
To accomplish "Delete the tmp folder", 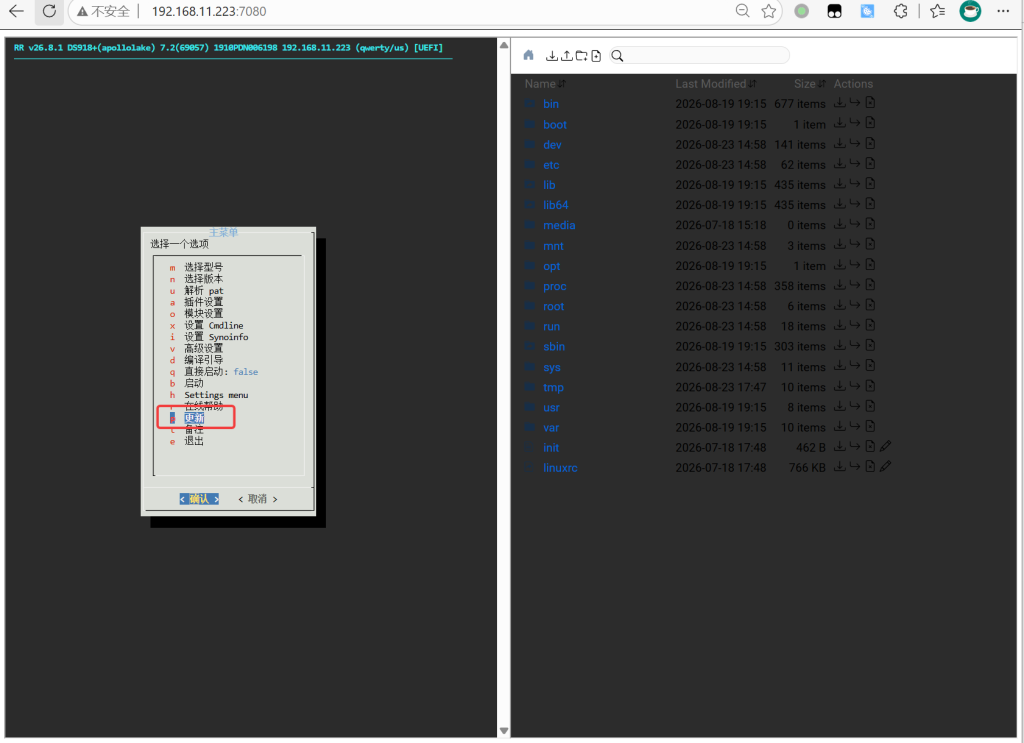I will tap(870, 387).
